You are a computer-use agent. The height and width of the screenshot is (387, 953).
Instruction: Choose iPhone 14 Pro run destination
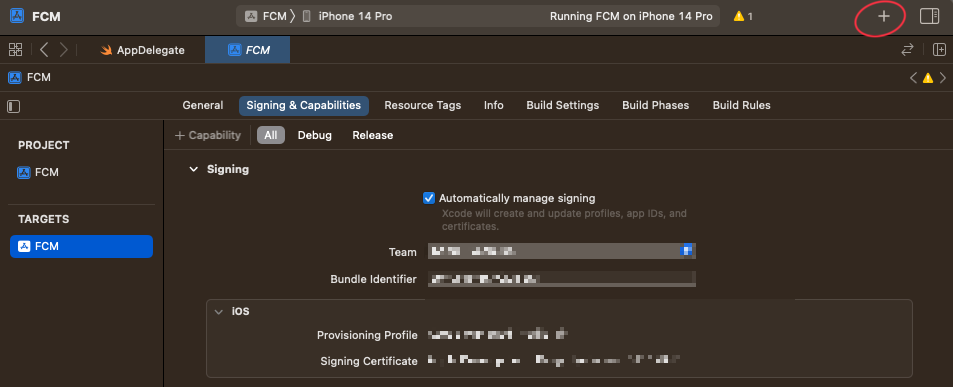pyautogui.click(x=347, y=16)
